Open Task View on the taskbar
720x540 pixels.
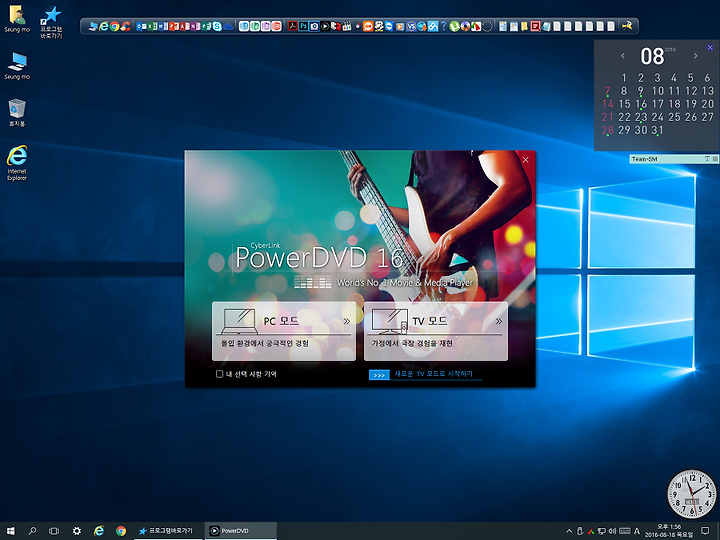tap(54, 531)
